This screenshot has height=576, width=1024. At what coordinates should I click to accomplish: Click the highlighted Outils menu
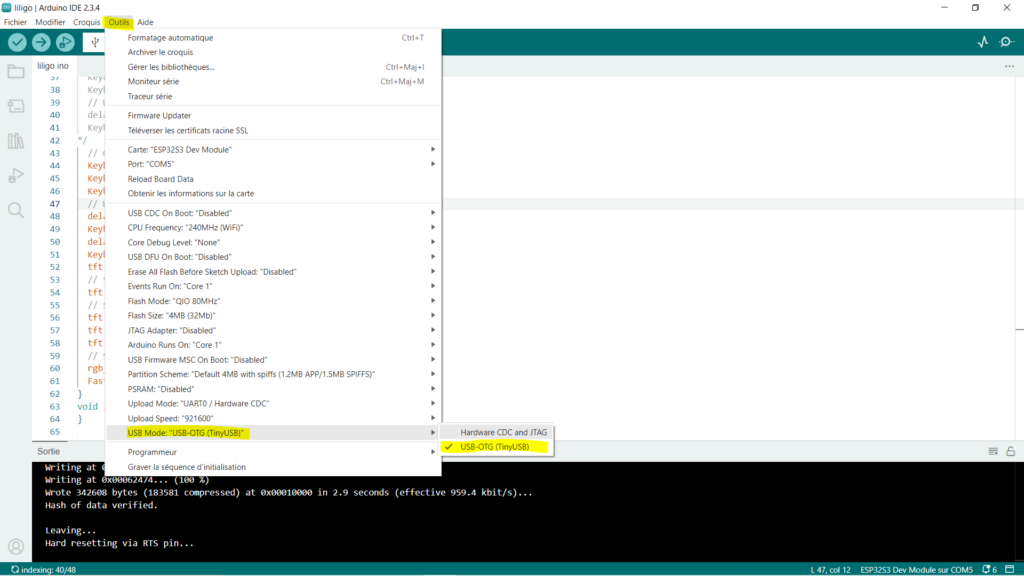pos(119,22)
